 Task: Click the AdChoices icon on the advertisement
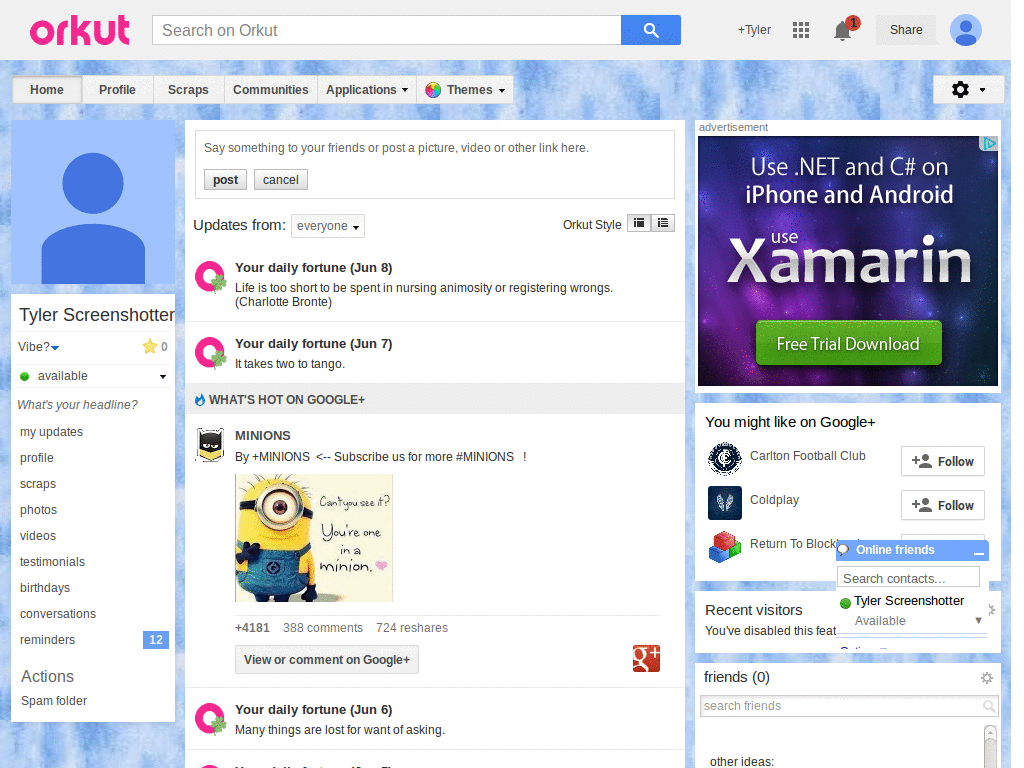pyautogui.click(x=989, y=143)
